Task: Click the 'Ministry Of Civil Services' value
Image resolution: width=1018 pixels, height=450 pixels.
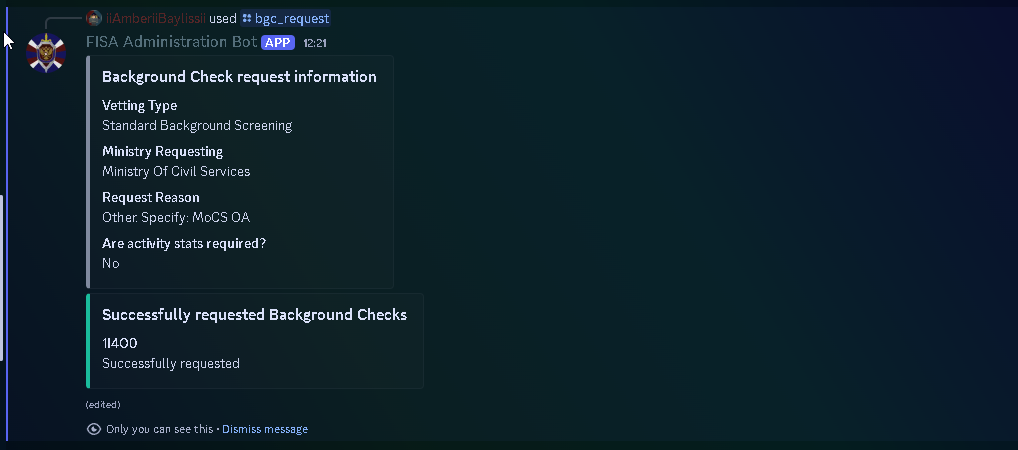Action: pos(176,171)
